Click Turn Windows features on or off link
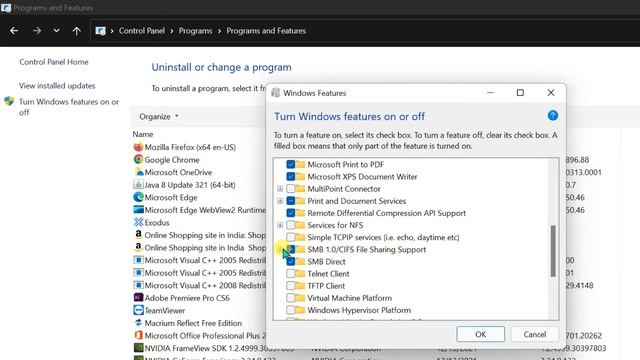640x360 pixels. tap(69, 107)
